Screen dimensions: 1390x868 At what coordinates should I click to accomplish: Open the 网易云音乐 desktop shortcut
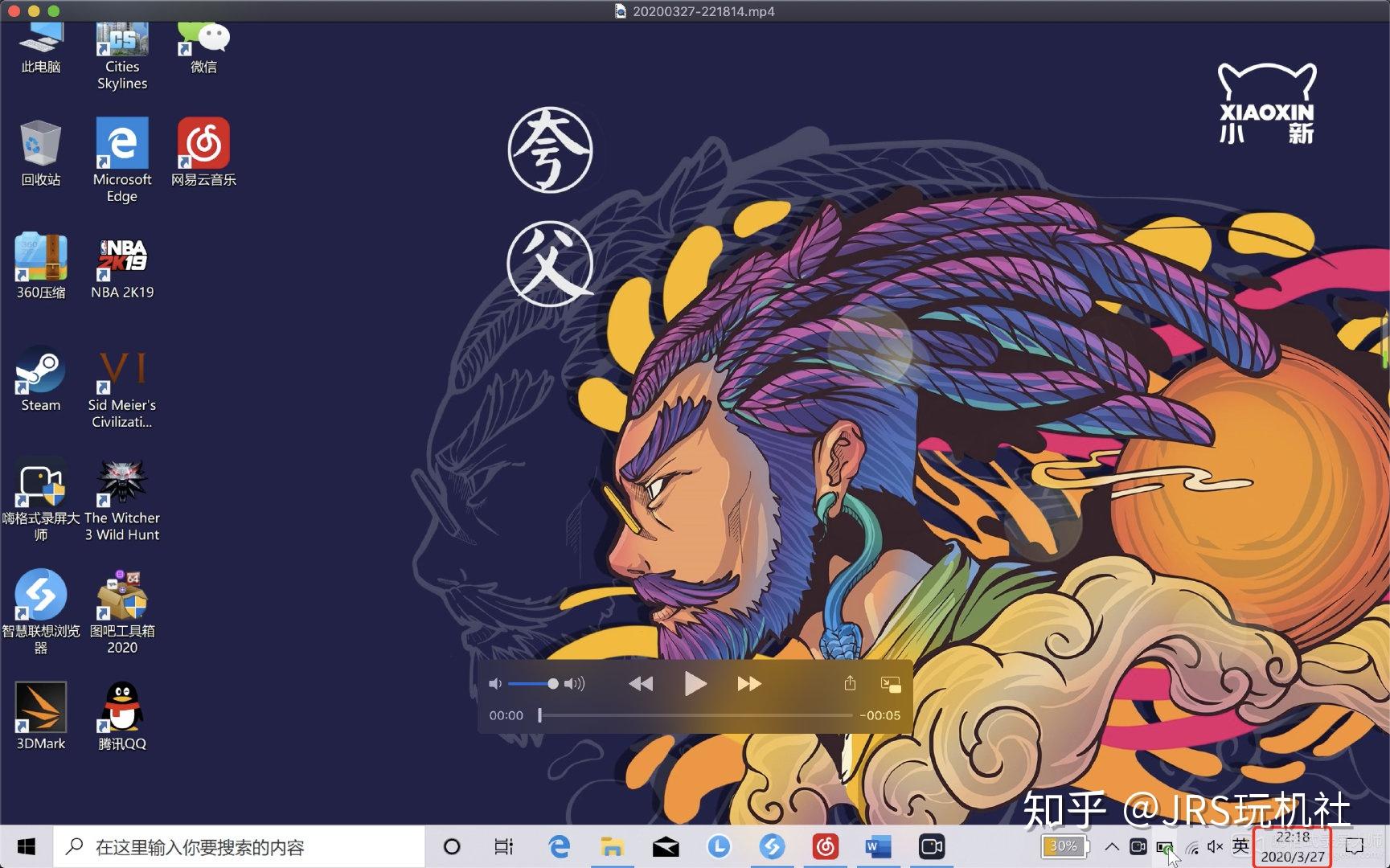click(x=203, y=153)
